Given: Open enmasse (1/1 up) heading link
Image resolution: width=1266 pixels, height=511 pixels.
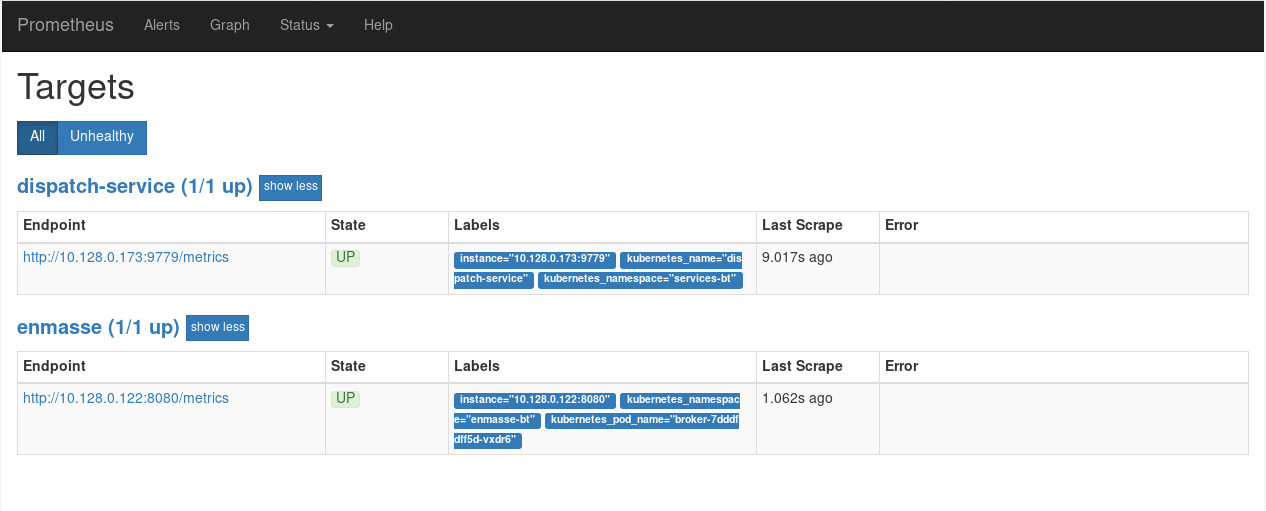Looking at the screenshot, I should point(98,327).
